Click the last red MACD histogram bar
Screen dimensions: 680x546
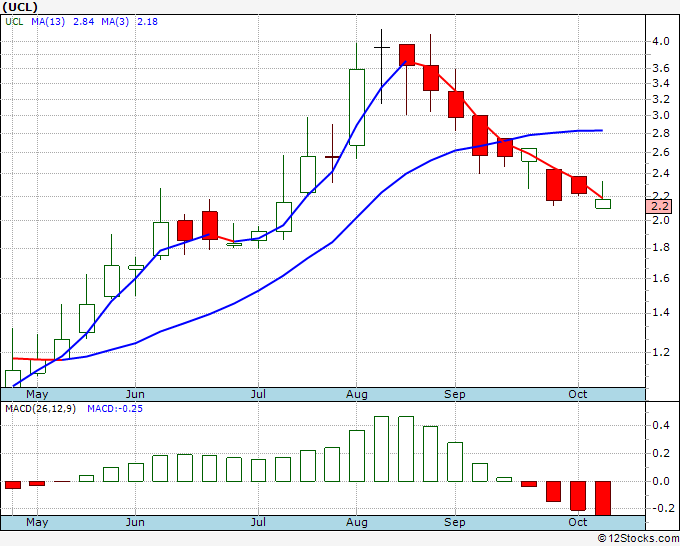coord(603,498)
